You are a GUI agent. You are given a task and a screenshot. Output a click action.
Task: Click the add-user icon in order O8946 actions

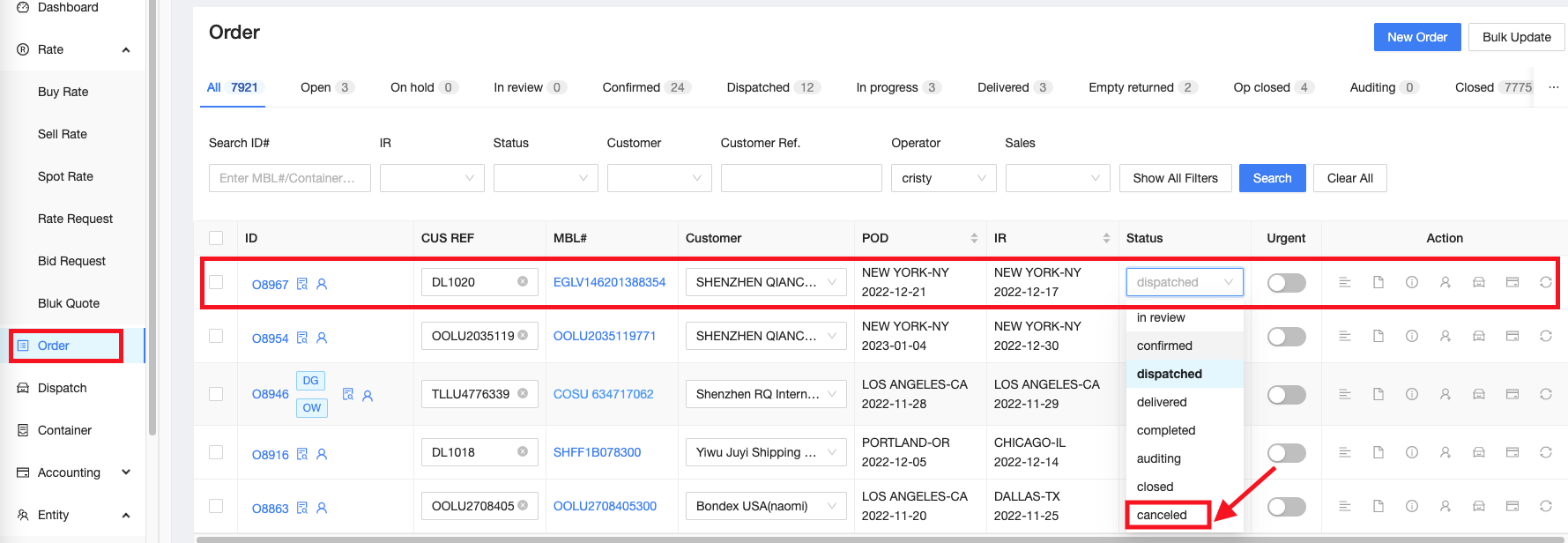point(1445,395)
